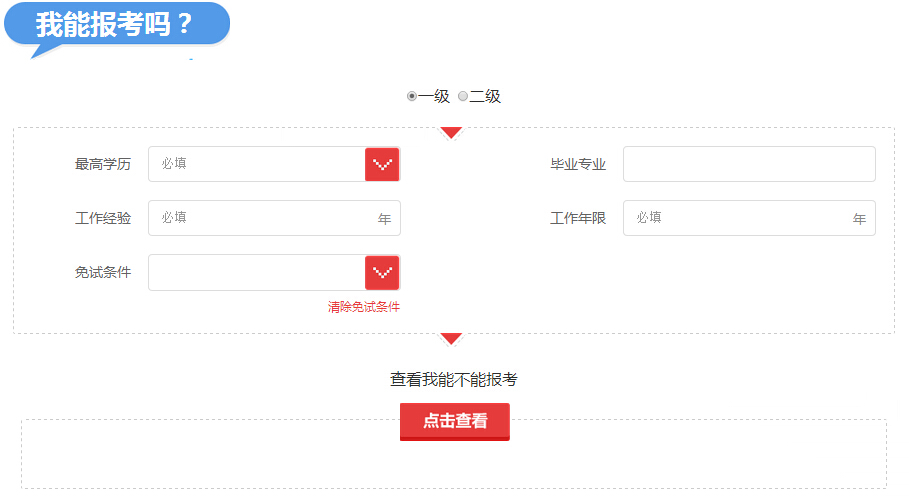
Task: Click the 工作年限 years input
Action: point(749,218)
